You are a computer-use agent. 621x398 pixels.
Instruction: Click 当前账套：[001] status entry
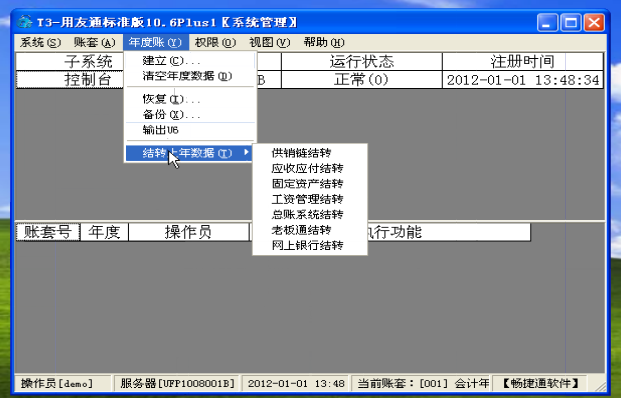pyautogui.click(x=421, y=383)
